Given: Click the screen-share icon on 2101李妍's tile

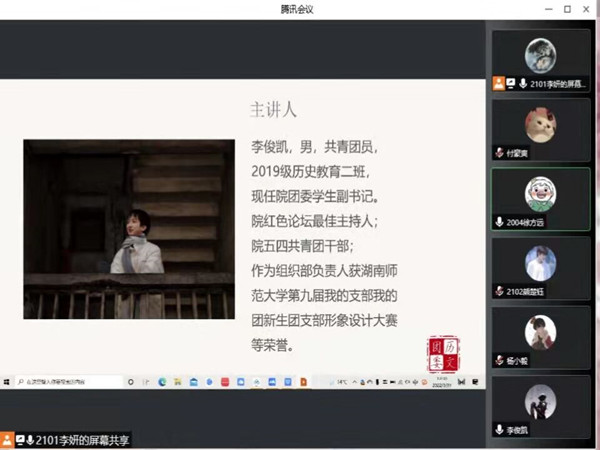Looking at the screenshot, I should 510,84.
